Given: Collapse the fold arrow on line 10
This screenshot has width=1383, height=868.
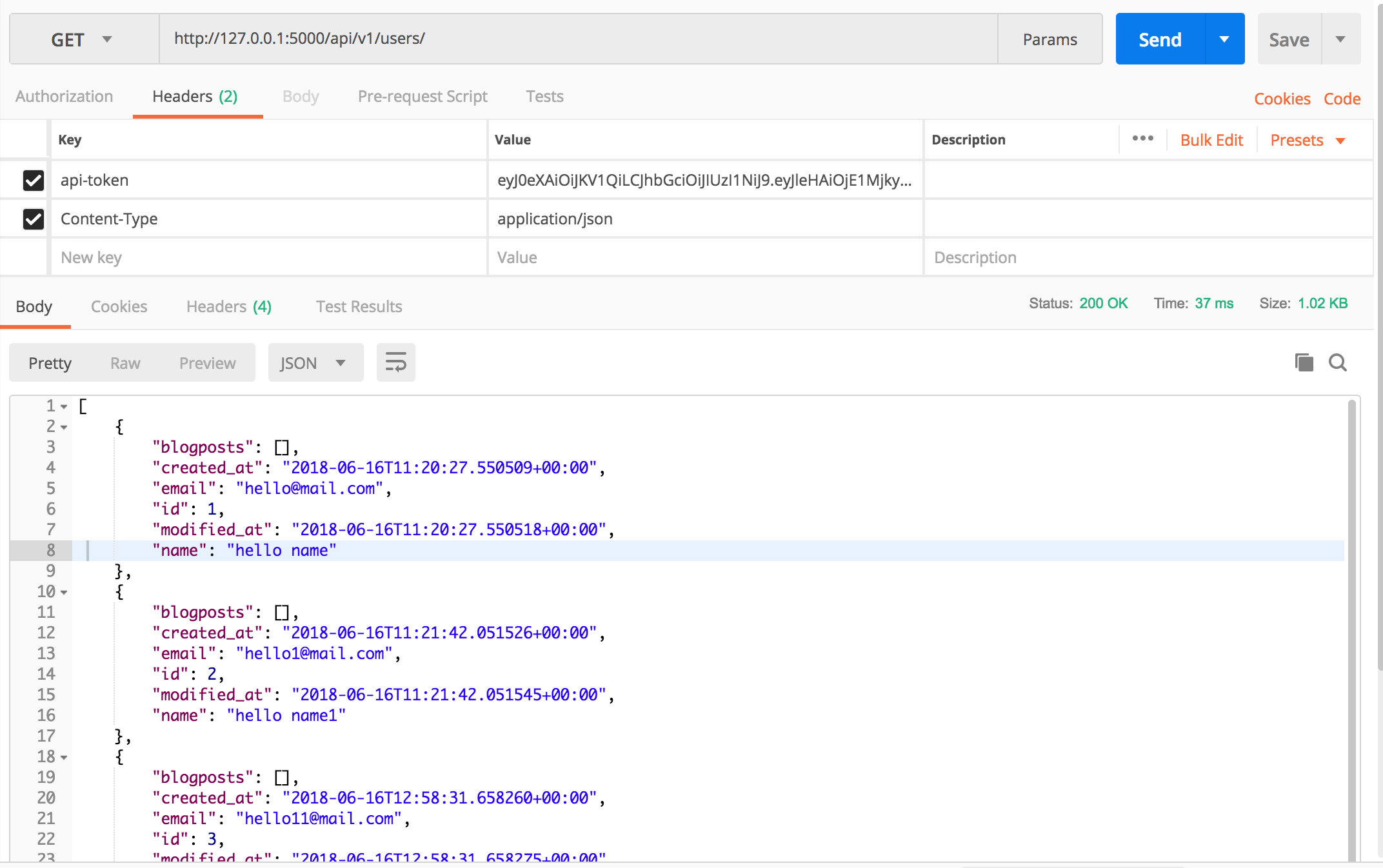Looking at the screenshot, I should 64,592.
